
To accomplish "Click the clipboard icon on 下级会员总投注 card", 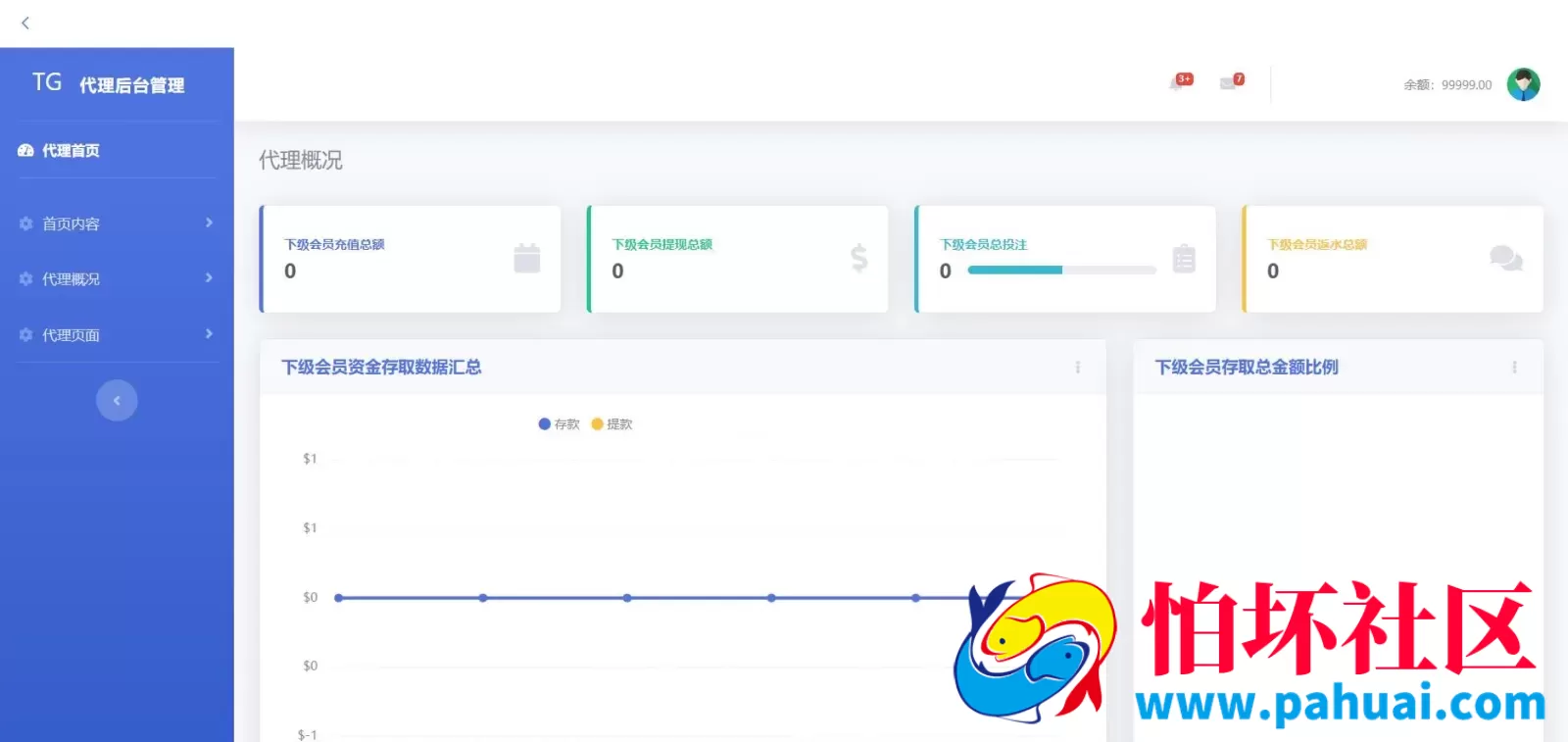I will click(1184, 258).
